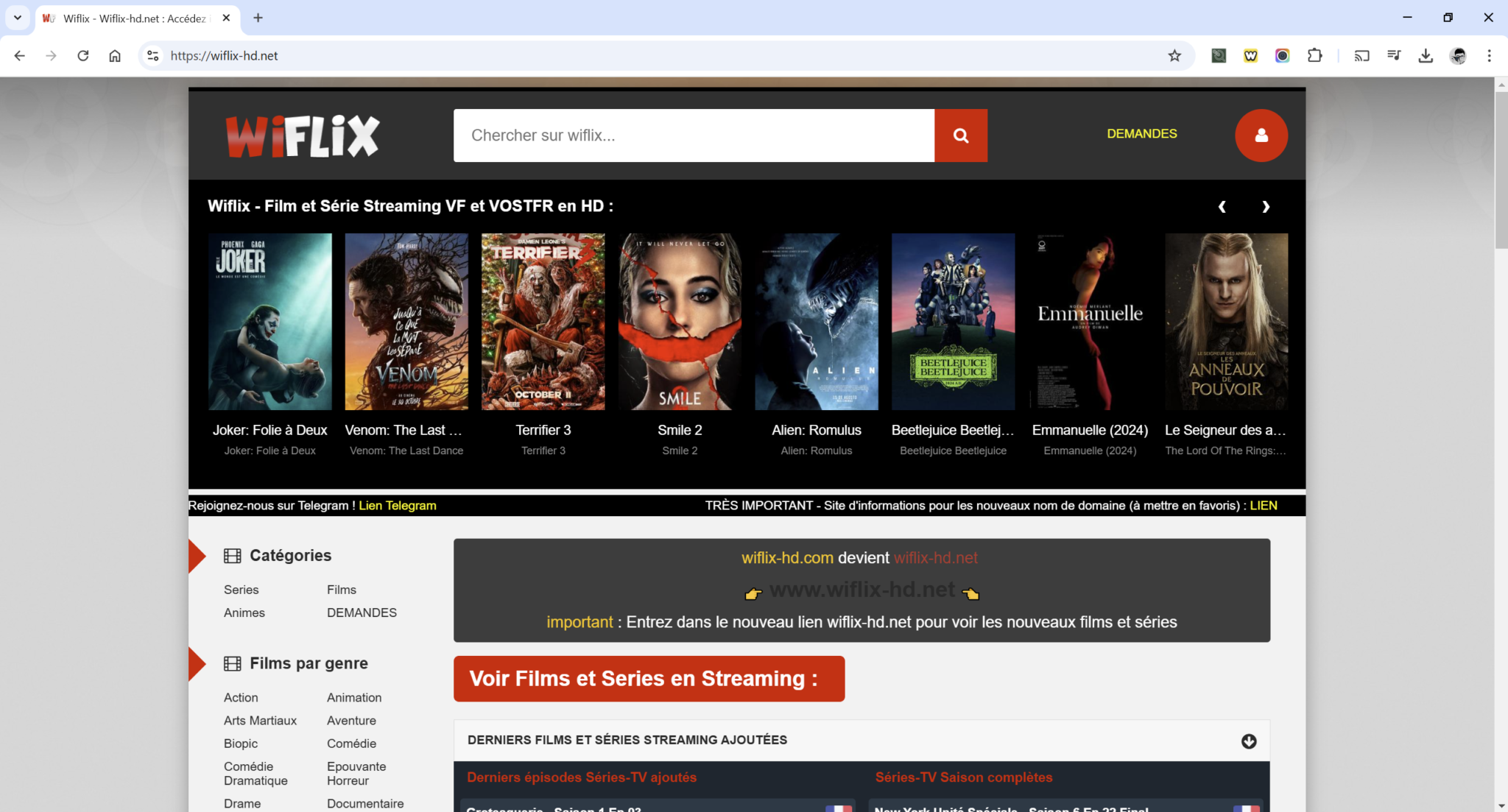
Task: Click the red wiflix-hd.net link
Action: tap(936, 558)
